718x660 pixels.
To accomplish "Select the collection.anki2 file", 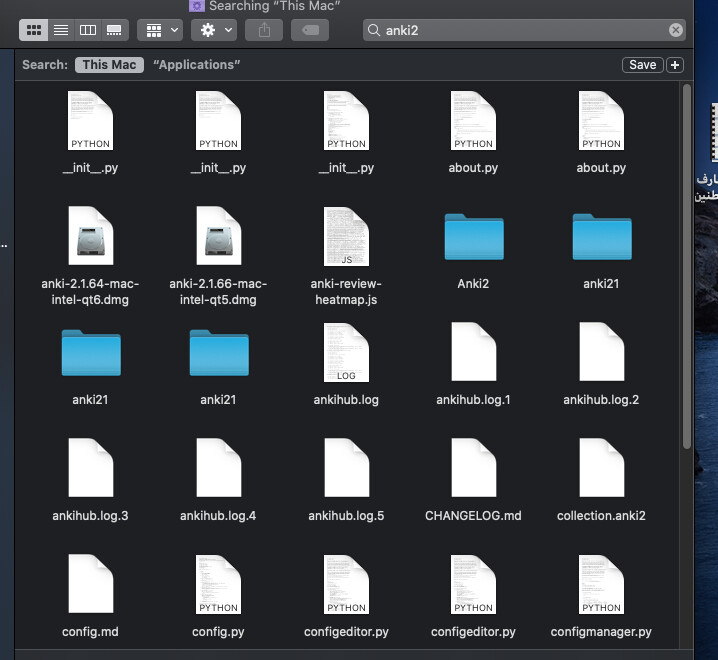I will click(601, 469).
